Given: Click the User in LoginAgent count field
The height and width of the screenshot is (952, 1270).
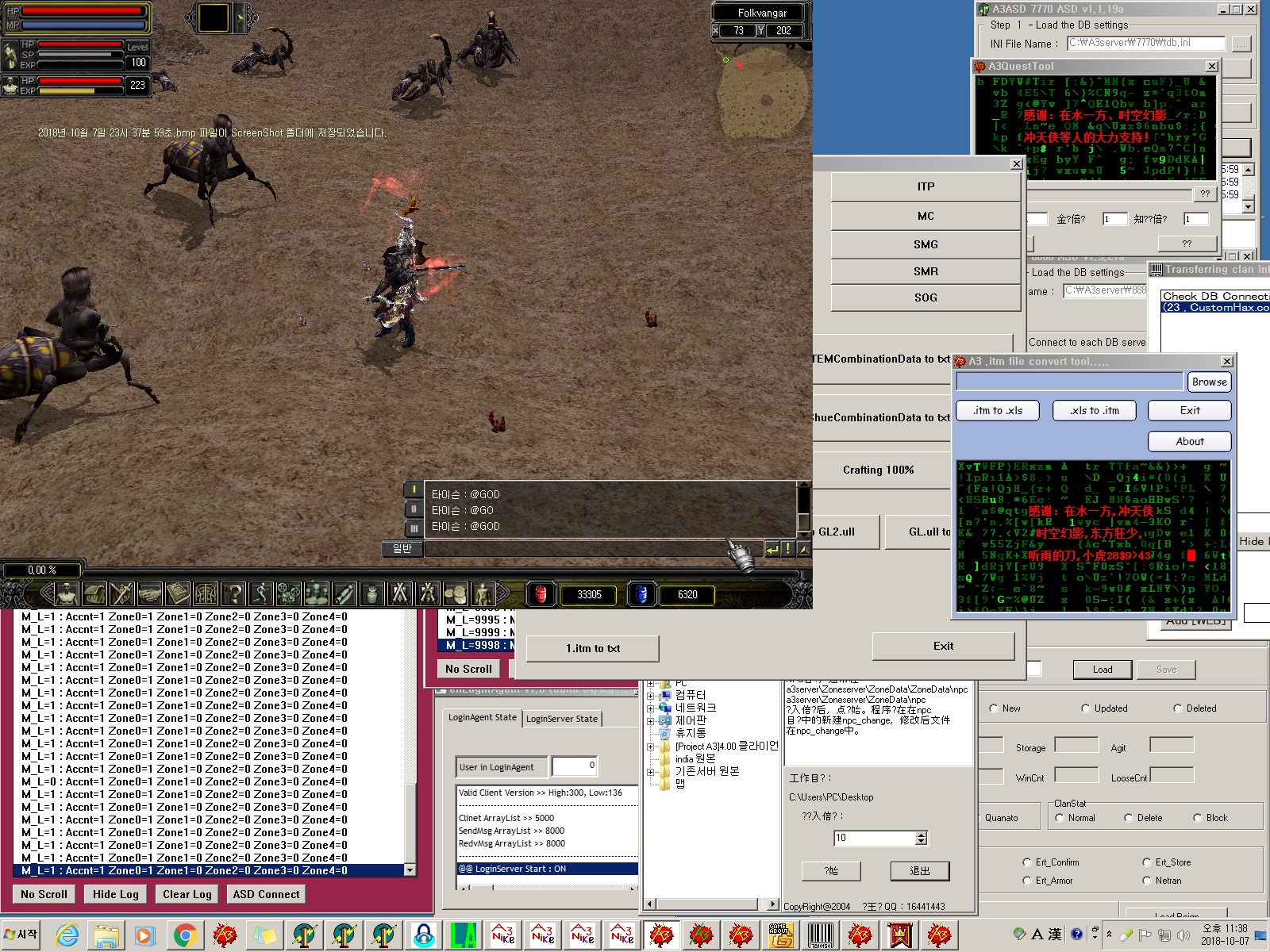Looking at the screenshot, I should 574,766.
